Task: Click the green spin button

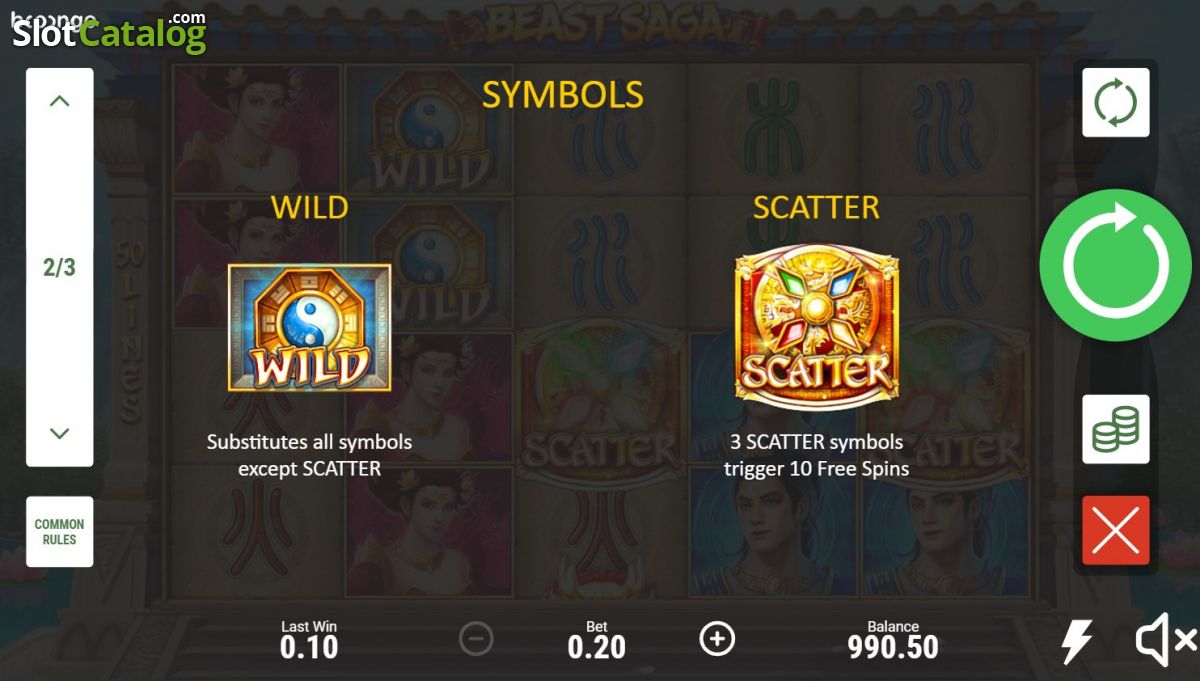Action: coord(1115,265)
